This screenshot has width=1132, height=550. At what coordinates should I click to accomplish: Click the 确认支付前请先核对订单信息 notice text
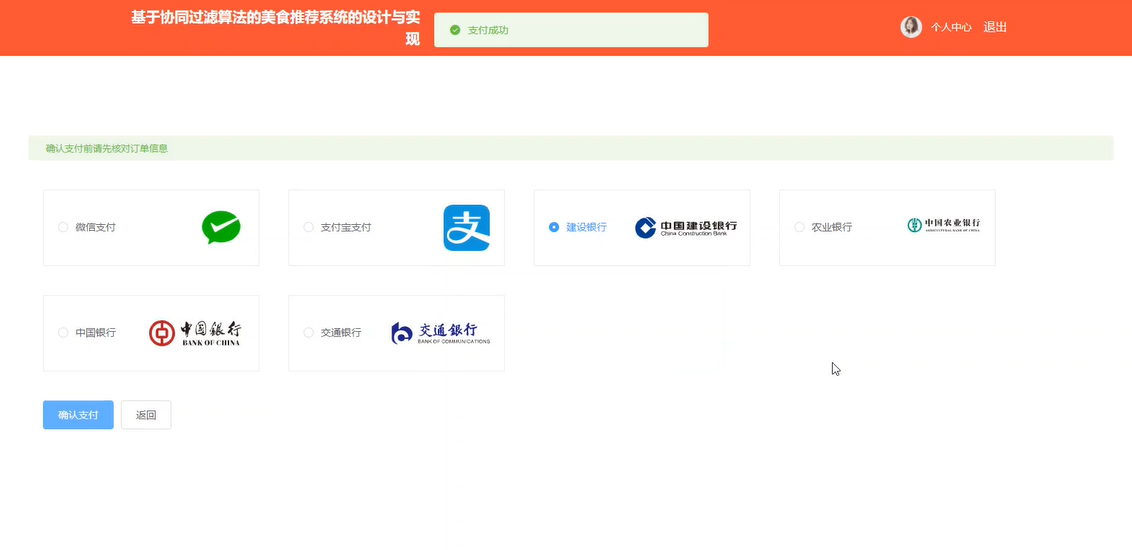point(107,149)
